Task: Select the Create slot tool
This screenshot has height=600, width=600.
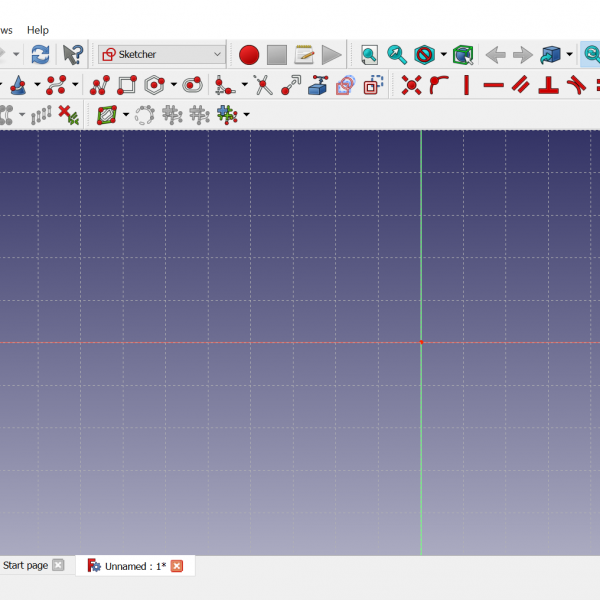Action: pyautogui.click(x=192, y=86)
